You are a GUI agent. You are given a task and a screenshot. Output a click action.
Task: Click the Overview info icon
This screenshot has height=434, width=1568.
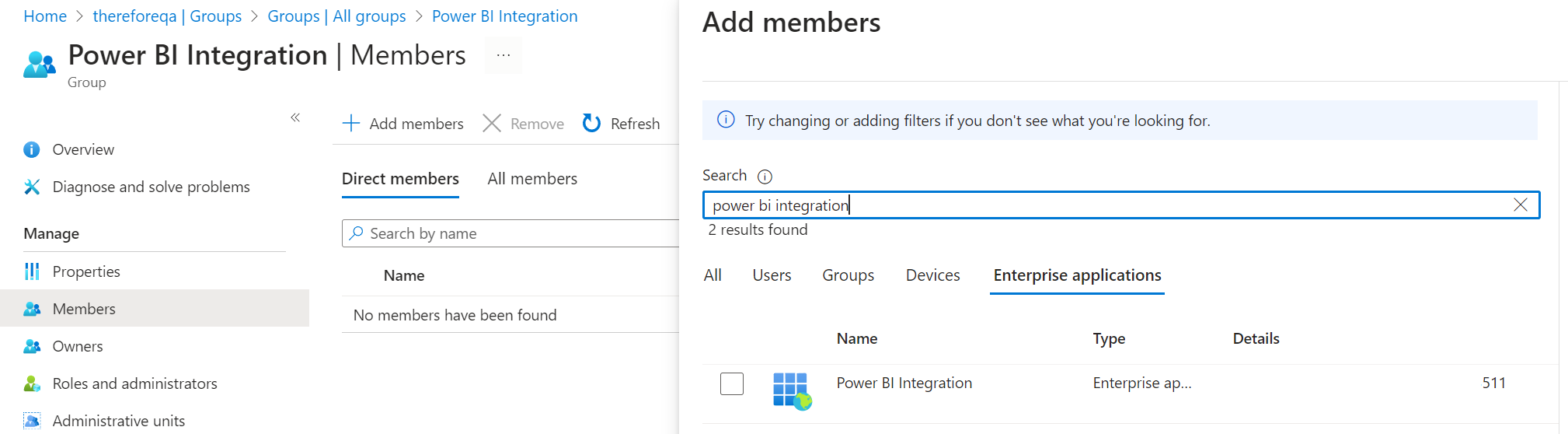tap(32, 149)
